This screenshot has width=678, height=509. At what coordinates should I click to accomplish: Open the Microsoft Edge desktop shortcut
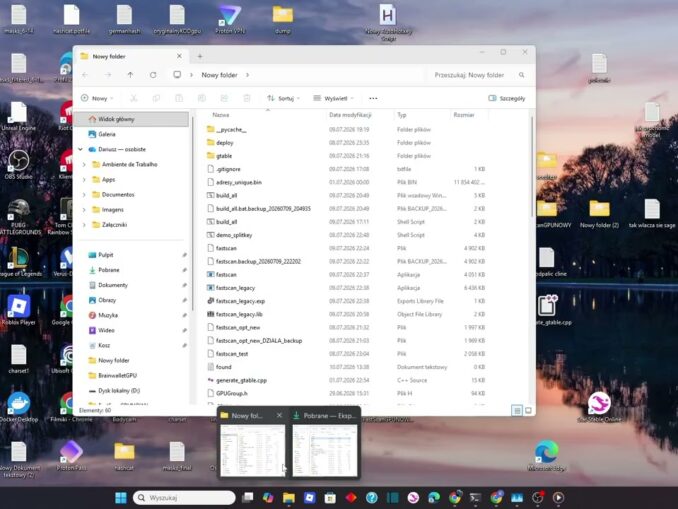tap(547, 455)
